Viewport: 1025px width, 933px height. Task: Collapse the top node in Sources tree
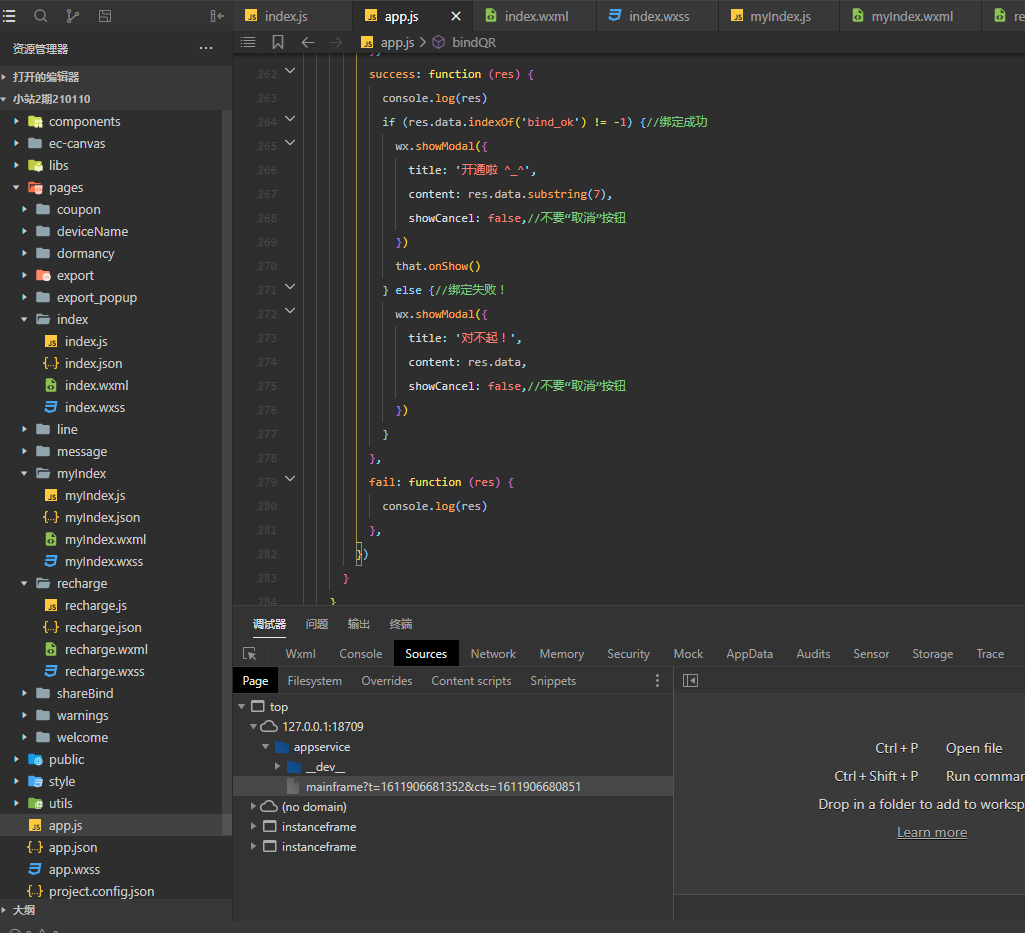[x=242, y=707]
